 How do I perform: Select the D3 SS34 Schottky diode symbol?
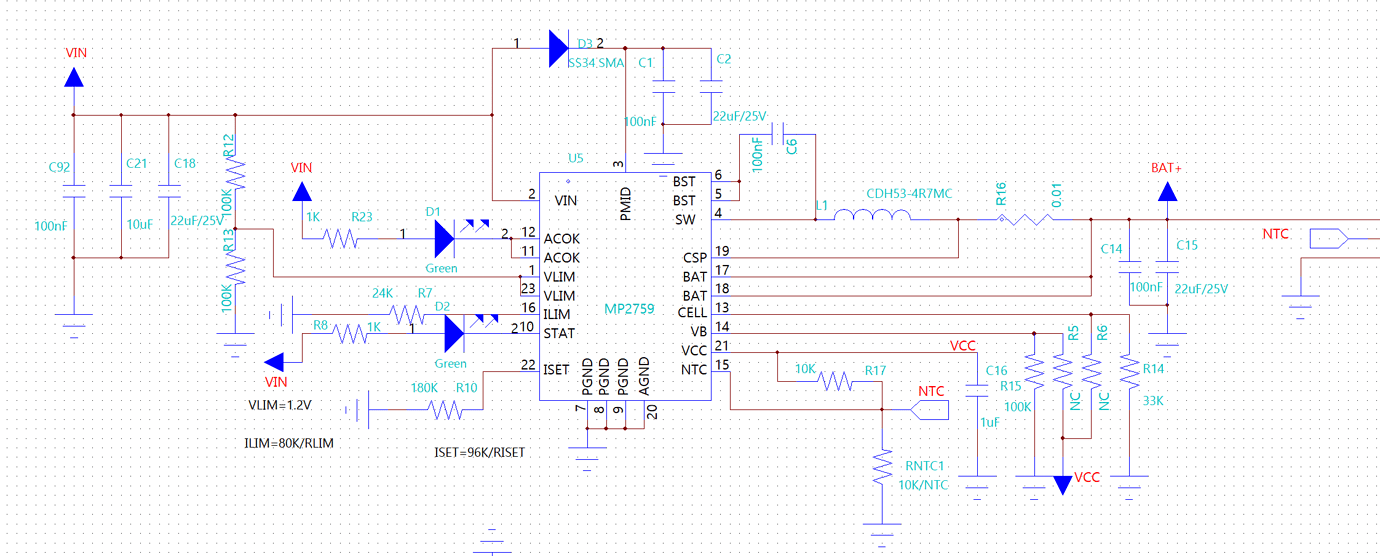click(558, 47)
